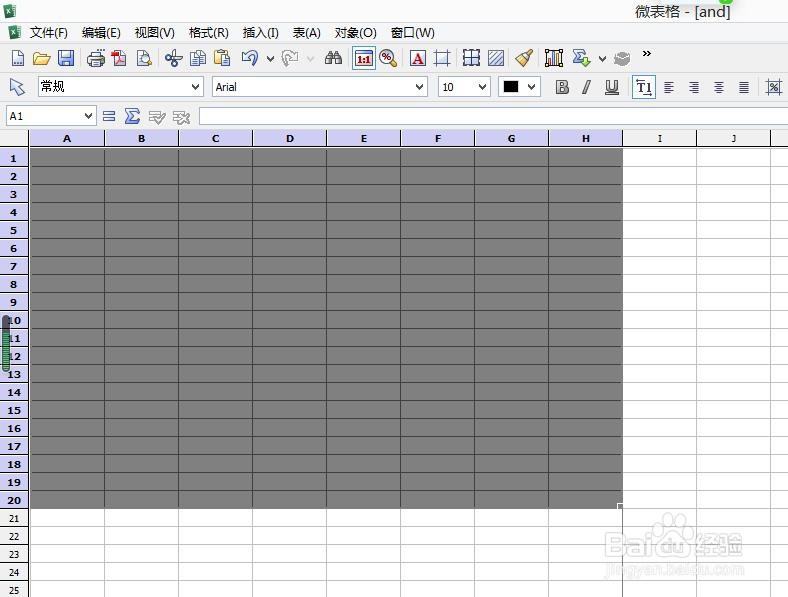
Task: Click the percent number format icon
Action: tap(774, 87)
